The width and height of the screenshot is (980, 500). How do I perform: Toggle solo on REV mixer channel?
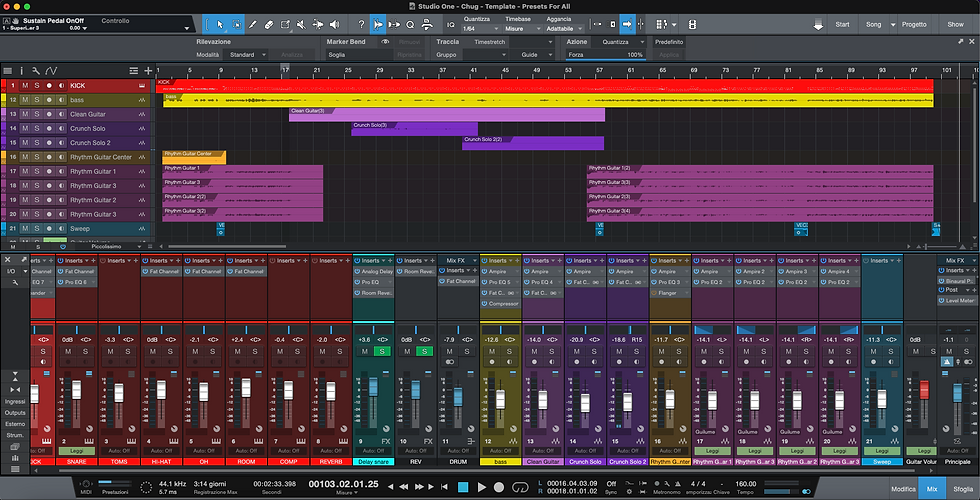424,351
